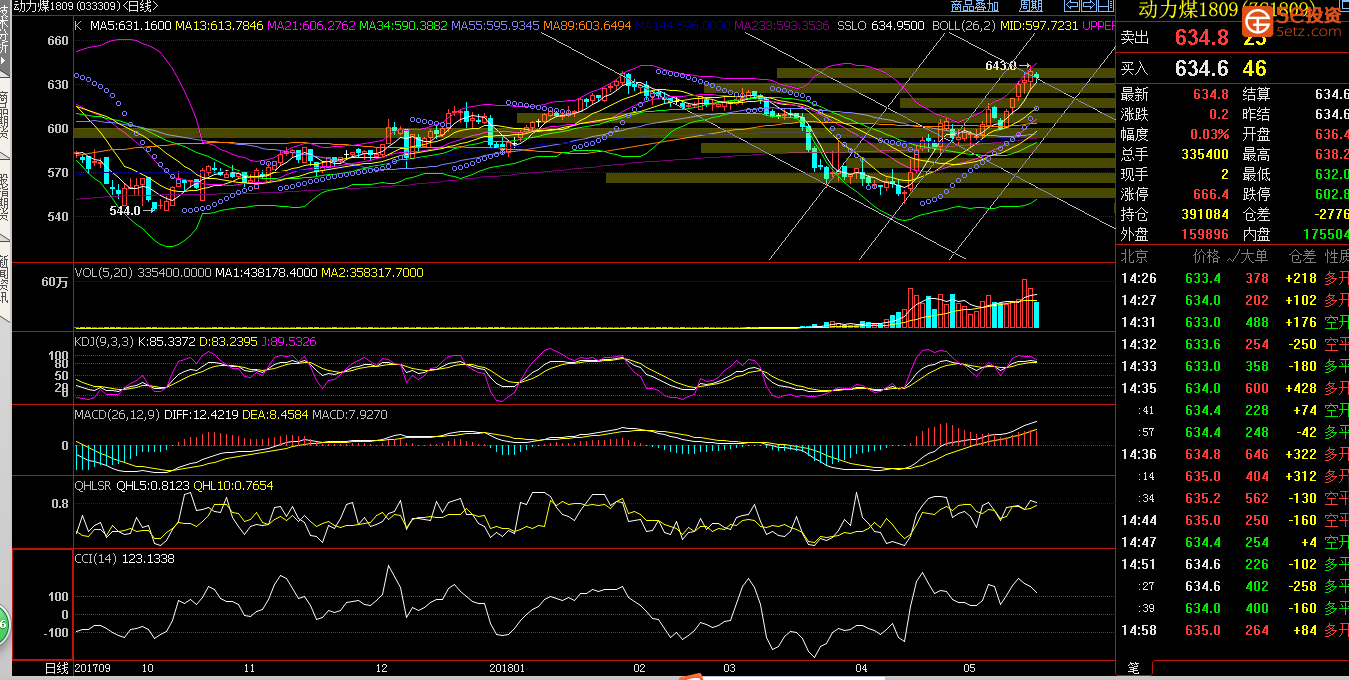Click the 大单 column header in trade list
Screen dimensions: 1349x680
point(1255,256)
